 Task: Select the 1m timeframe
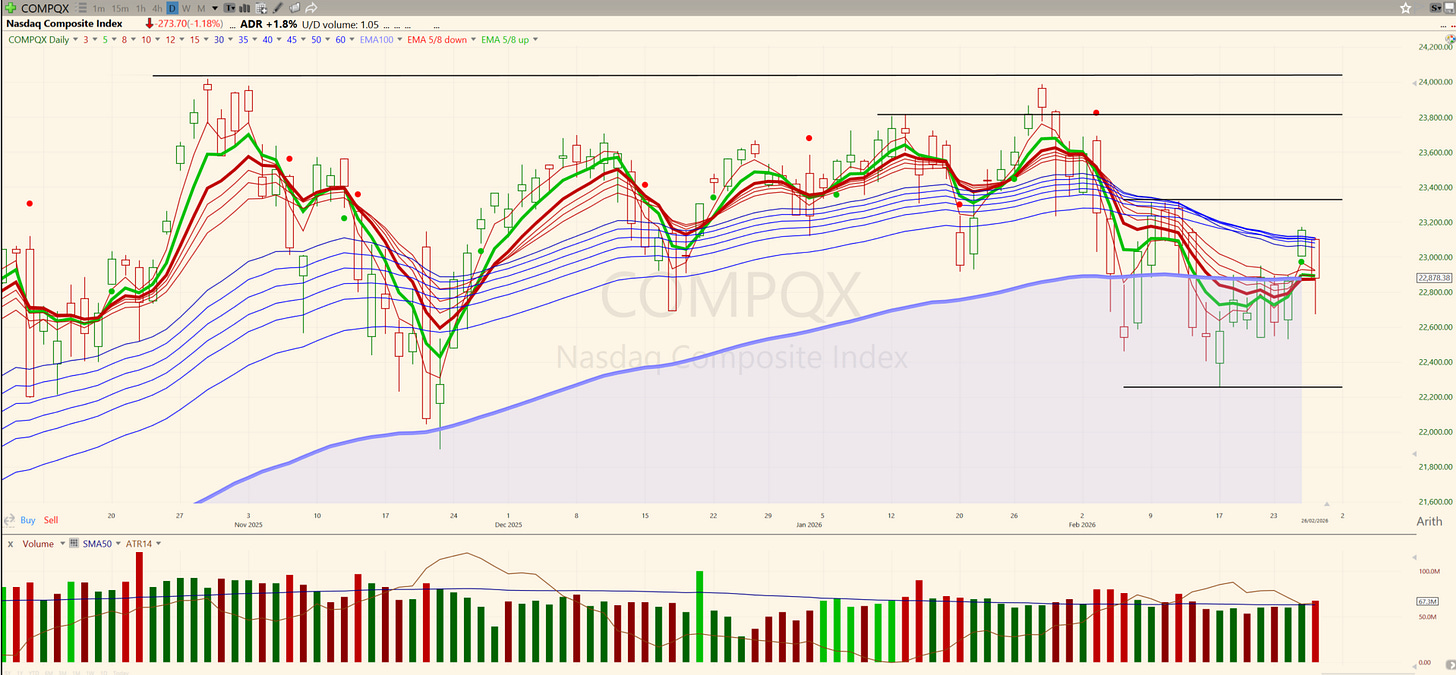pos(99,9)
